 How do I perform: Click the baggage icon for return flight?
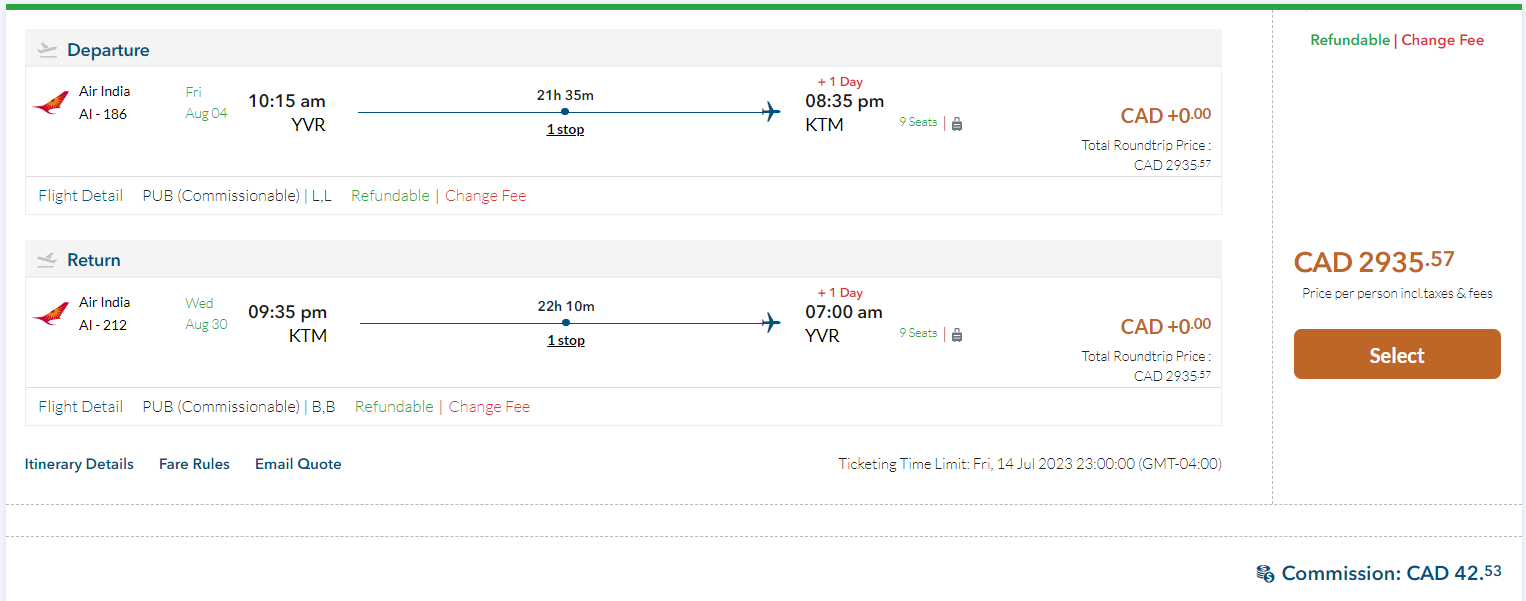click(x=957, y=335)
